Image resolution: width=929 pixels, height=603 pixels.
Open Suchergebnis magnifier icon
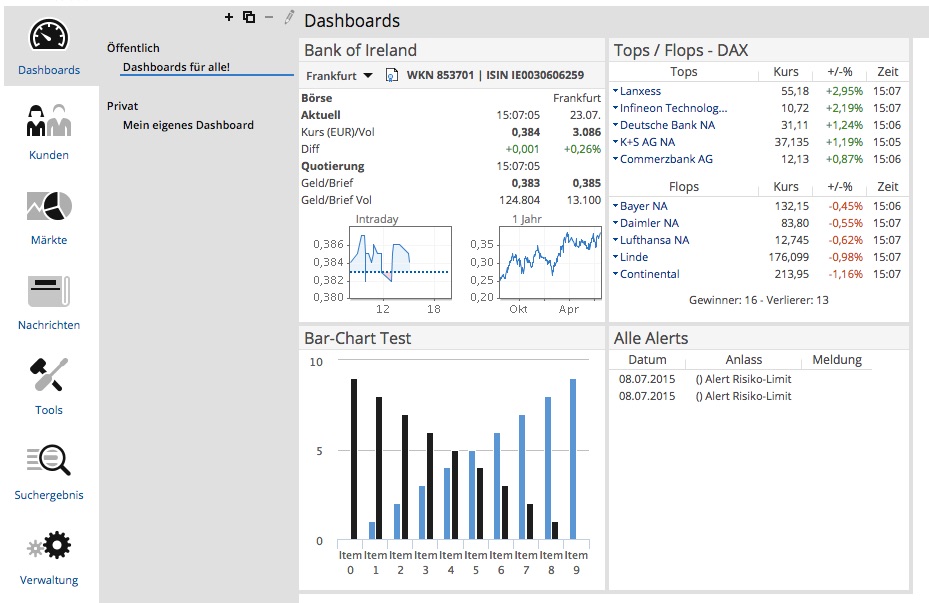click(49, 460)
